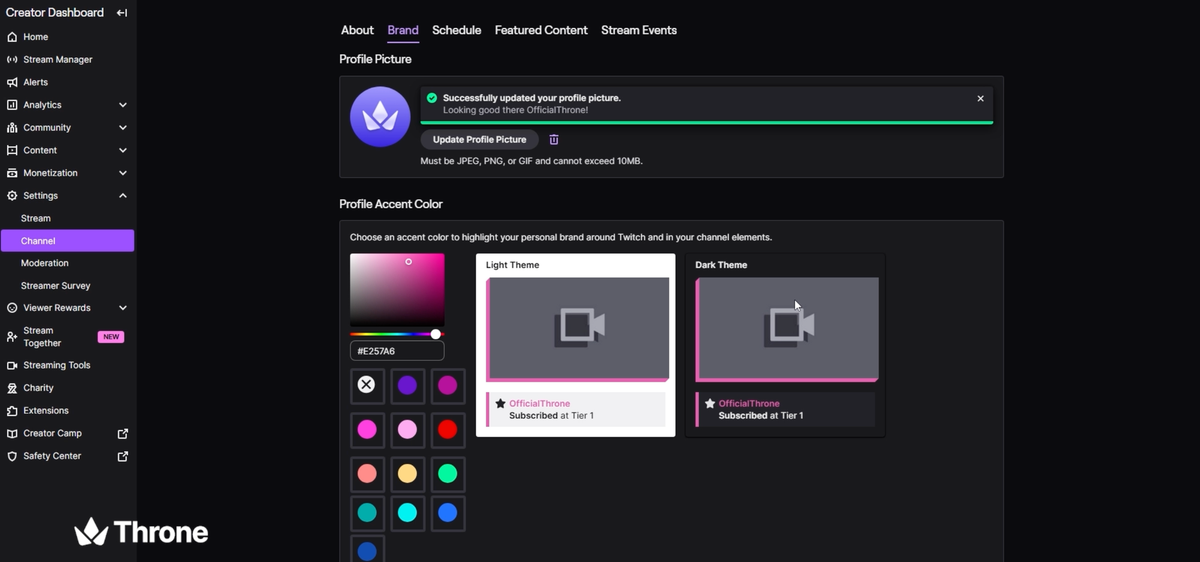Select the salmon accent swatch

pyautogui.click(x=367, y=473)
